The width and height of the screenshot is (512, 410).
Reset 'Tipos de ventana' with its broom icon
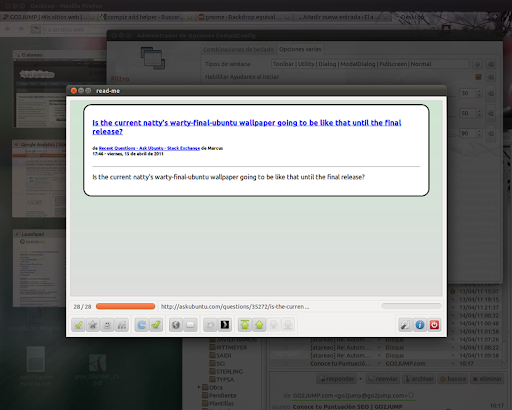click(x=491, y=64)
